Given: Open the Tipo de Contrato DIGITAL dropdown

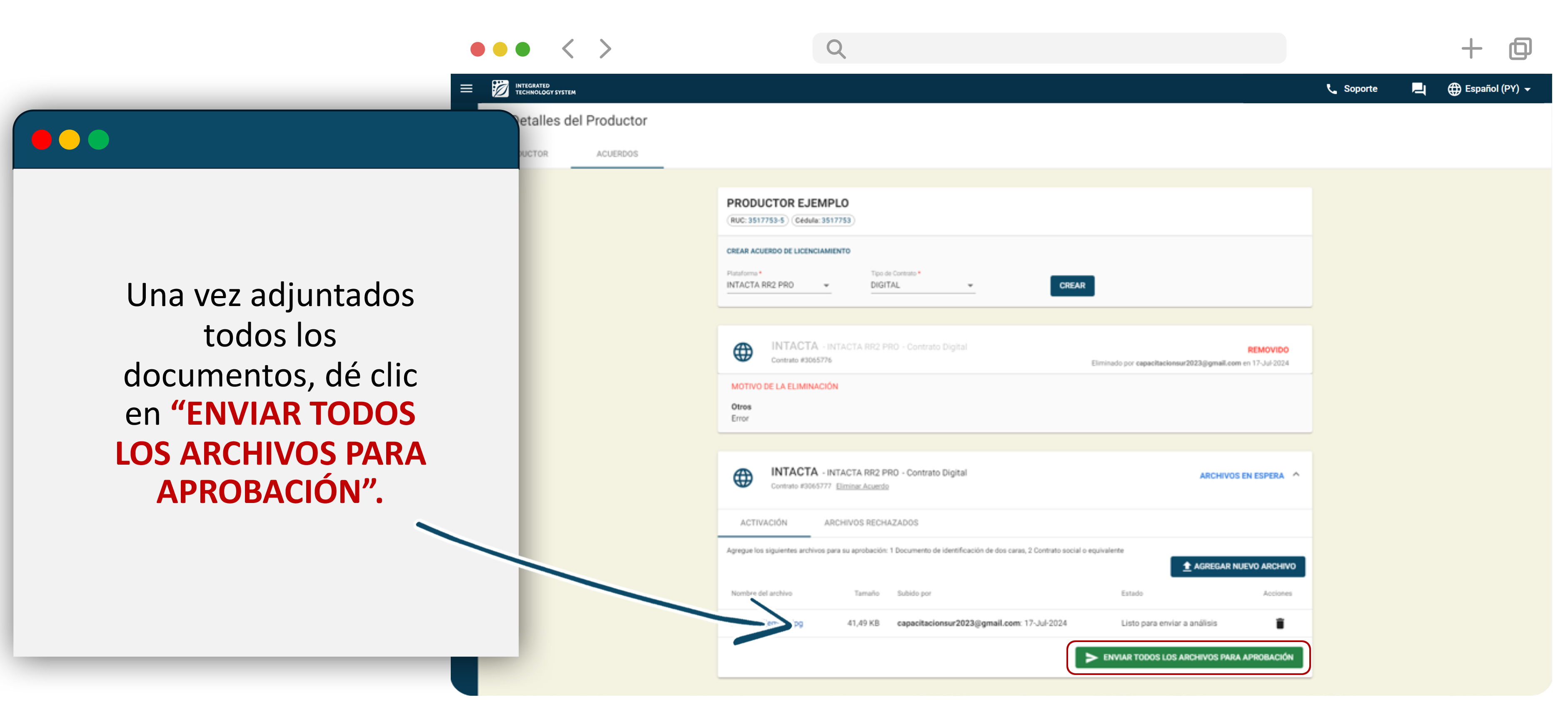Looking at the screenshot, I should coord(921,285).
